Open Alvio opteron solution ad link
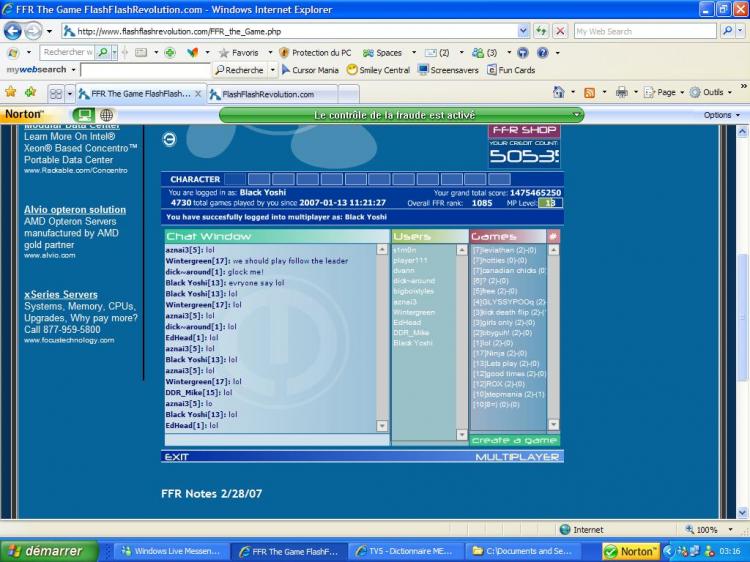This screenshot has height=562, width=750. tap(75, 209)
